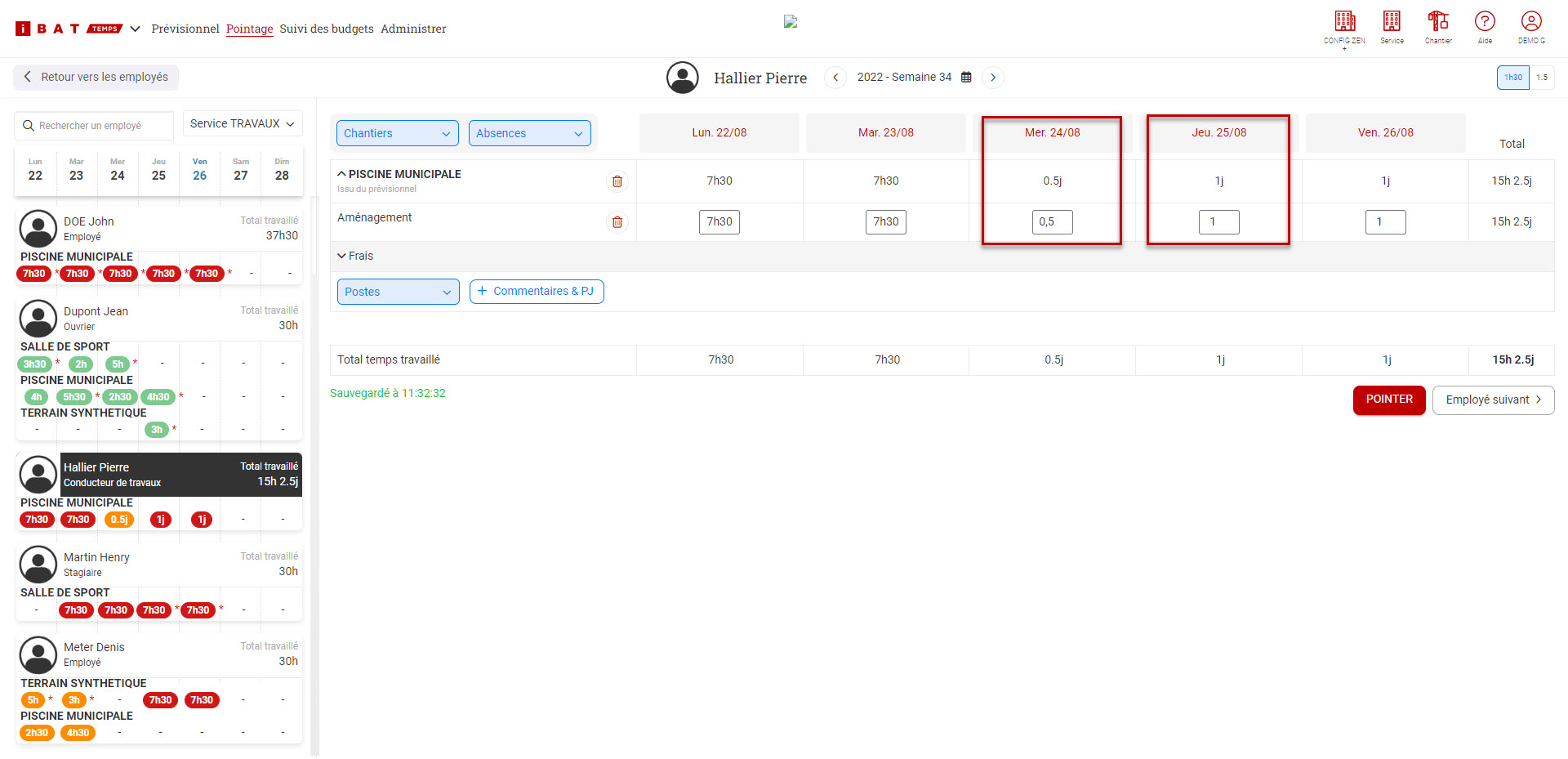Delete the Aménagement row with trash icon
Screen dimensions: 1568x759
(617, 222)
